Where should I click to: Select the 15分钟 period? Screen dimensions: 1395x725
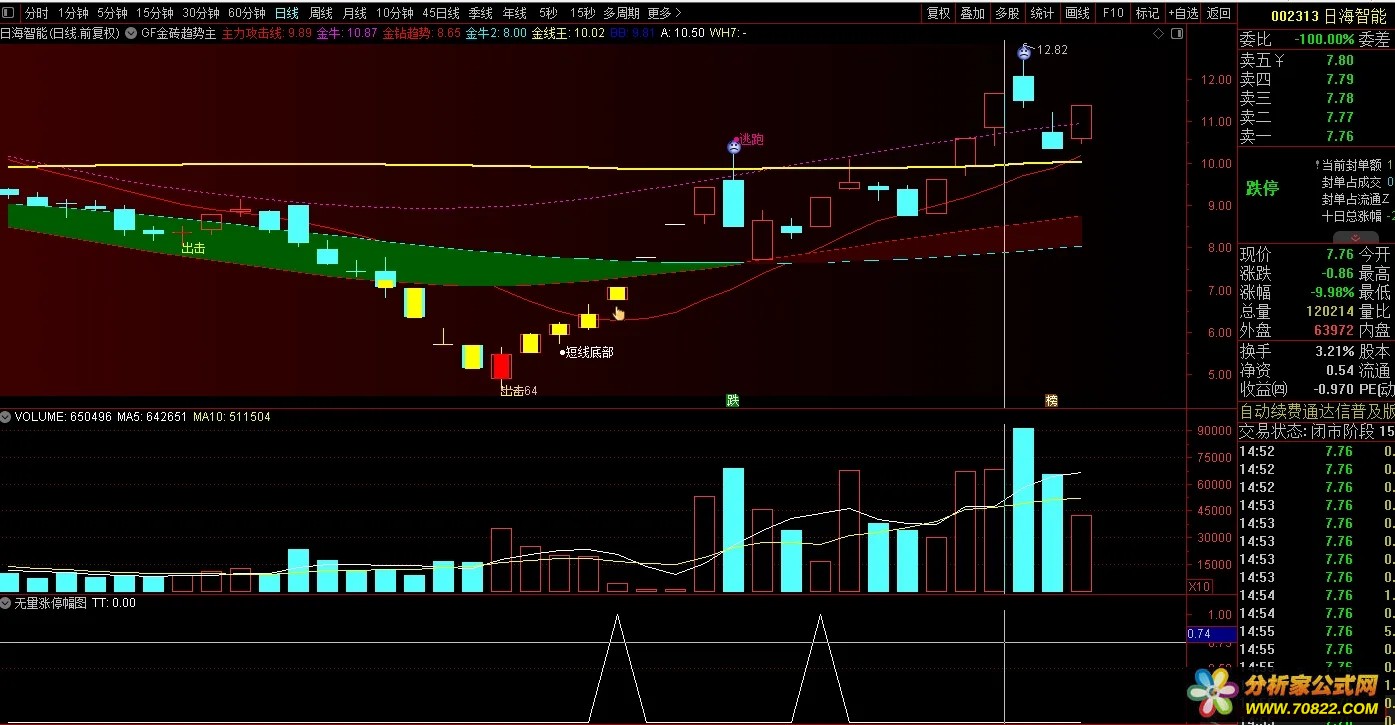[154, 13]
